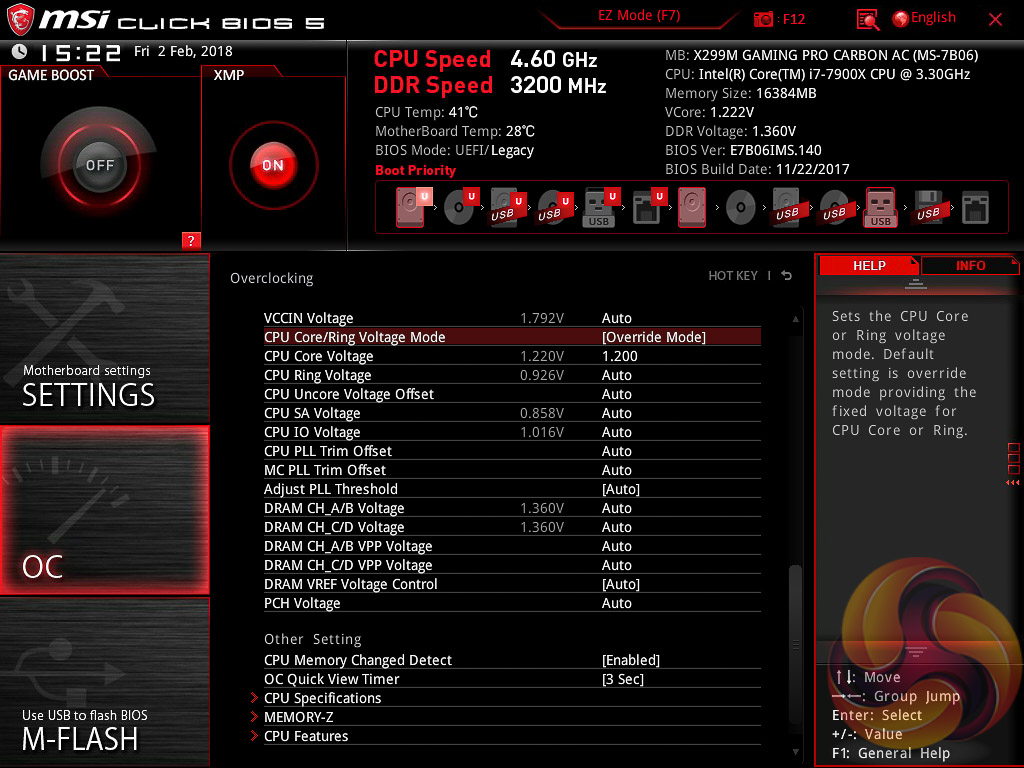This screenshot has height=768, width=1024.
Task: Click the GAME BOOST panel header
Action: [x=51, y=75]
